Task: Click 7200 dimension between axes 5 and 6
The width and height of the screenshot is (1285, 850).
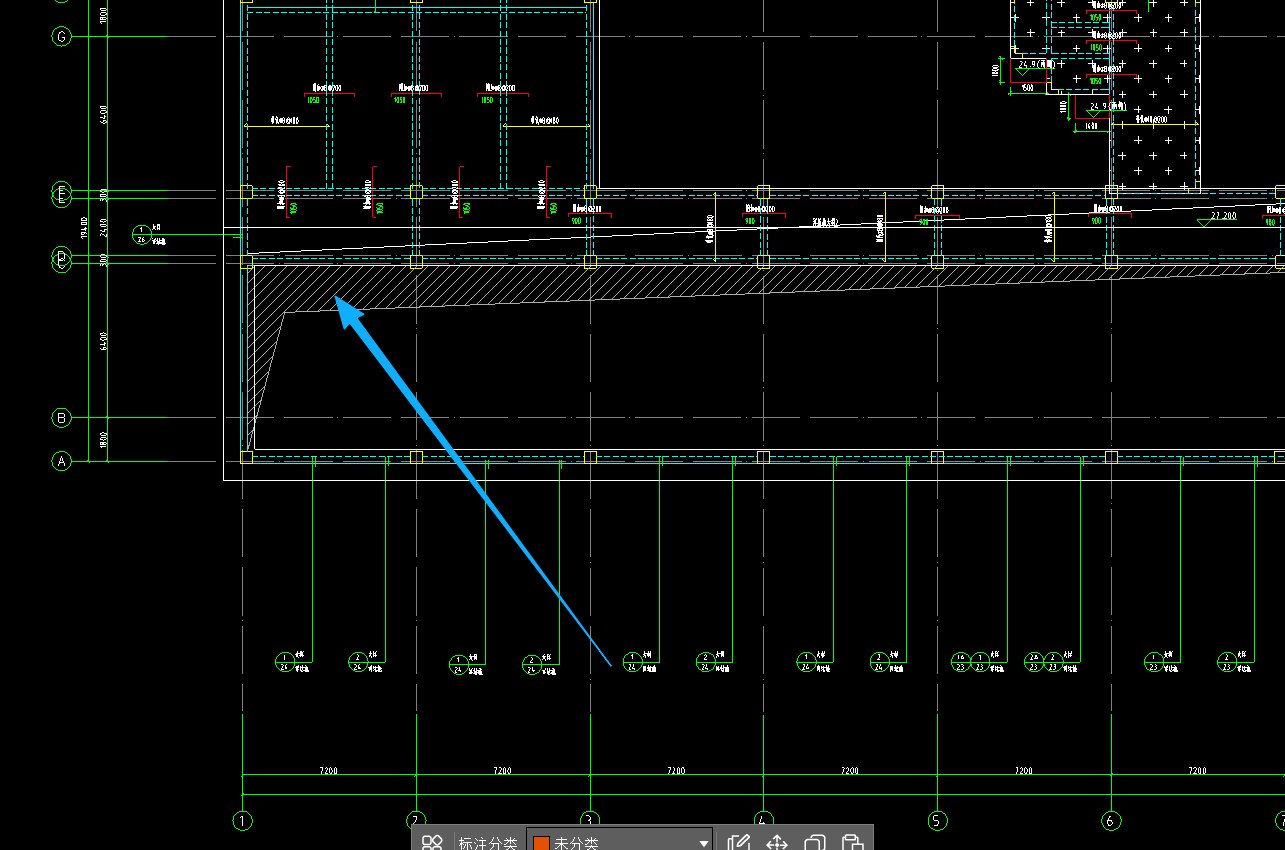Action: pos(1024,770)
